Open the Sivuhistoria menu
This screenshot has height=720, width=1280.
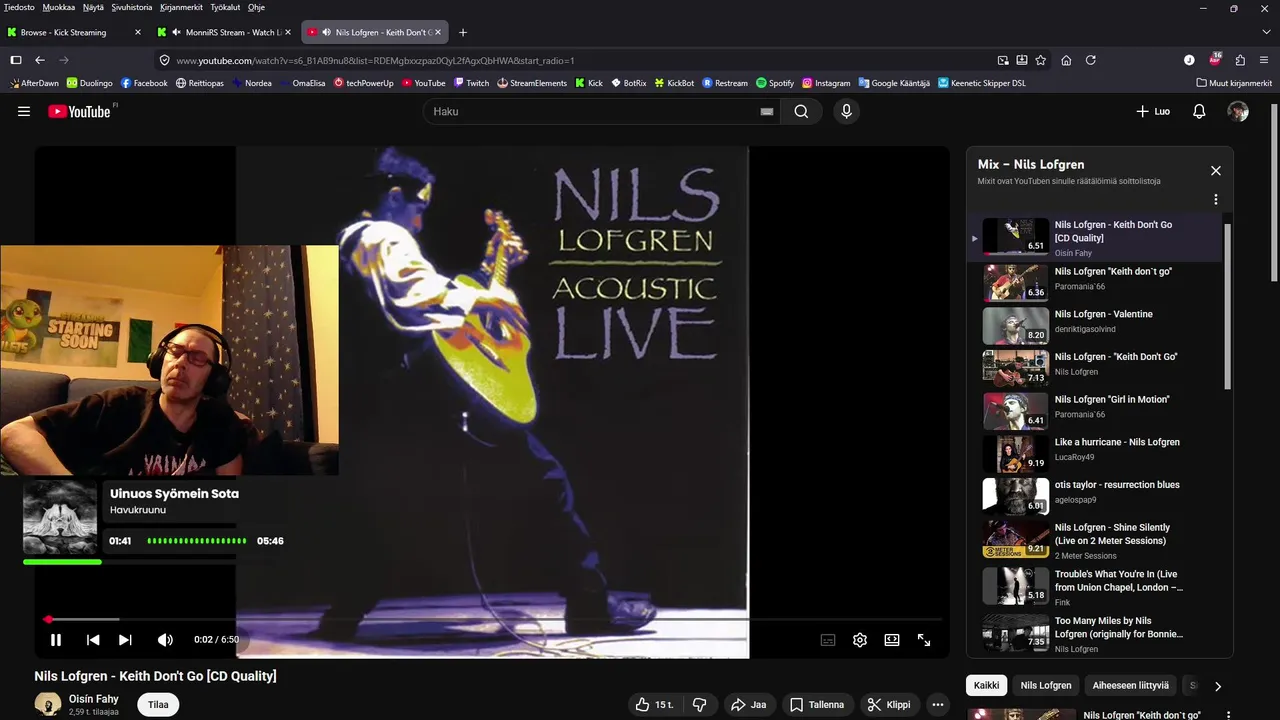[x=132, y=7]
